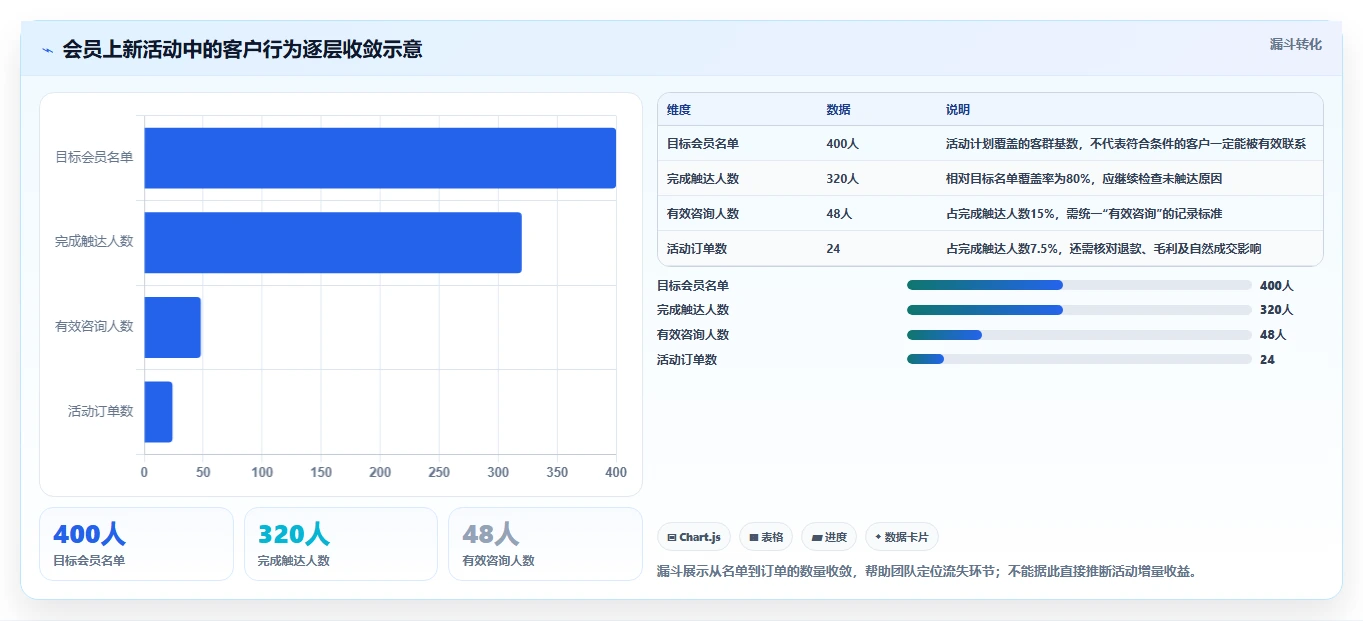Screen dimensions: 1363x621
Task: Click the 数据 column header
Action: coord(839,110)
